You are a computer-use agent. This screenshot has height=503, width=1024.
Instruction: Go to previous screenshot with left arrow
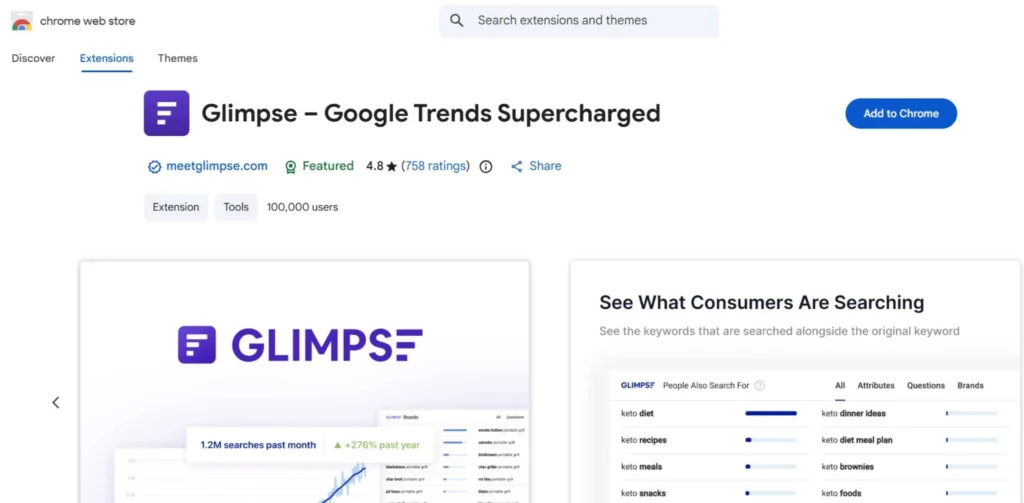tap(56, 402)
